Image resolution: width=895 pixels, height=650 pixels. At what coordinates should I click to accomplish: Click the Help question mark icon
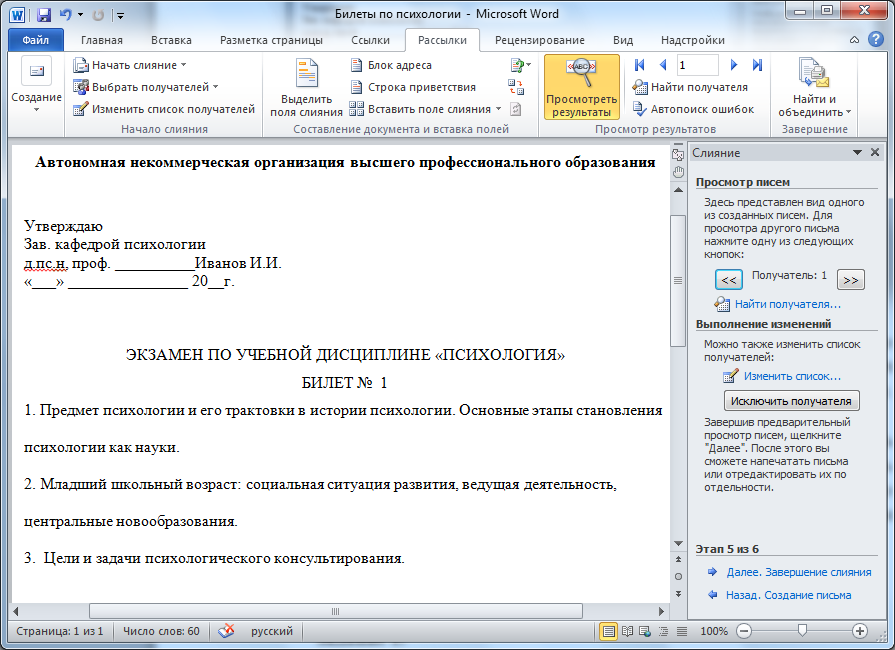coord(877,40)
